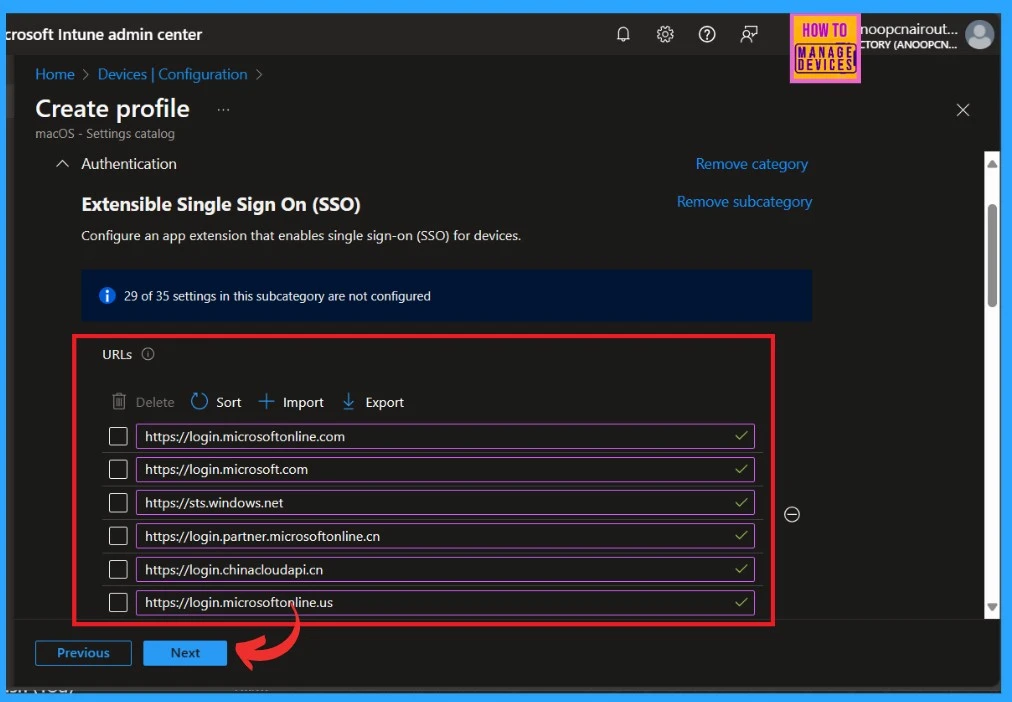Open the settings gear icon

point(665,34)
